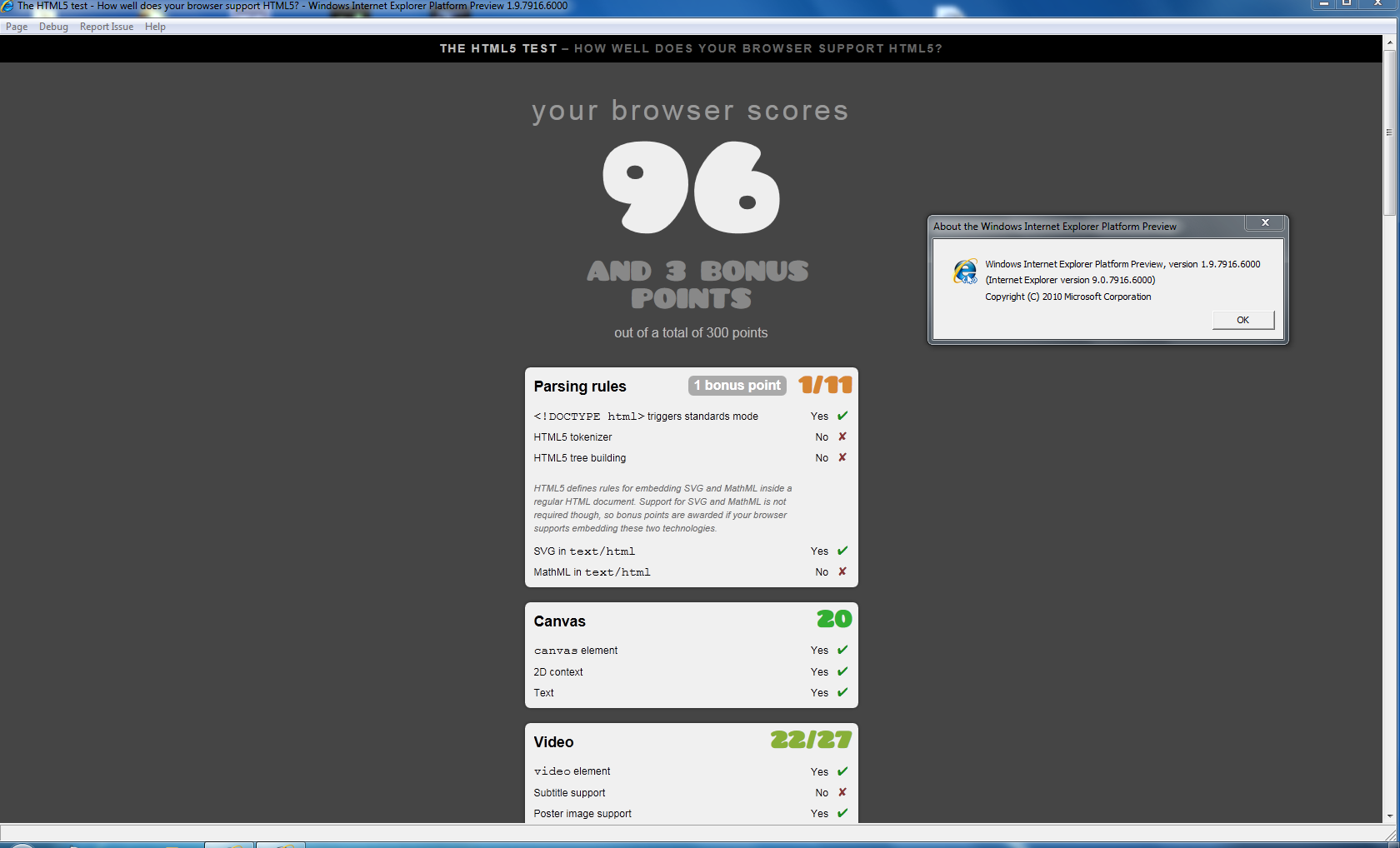Click 'out of a total of 300 points'

(691, 332)
